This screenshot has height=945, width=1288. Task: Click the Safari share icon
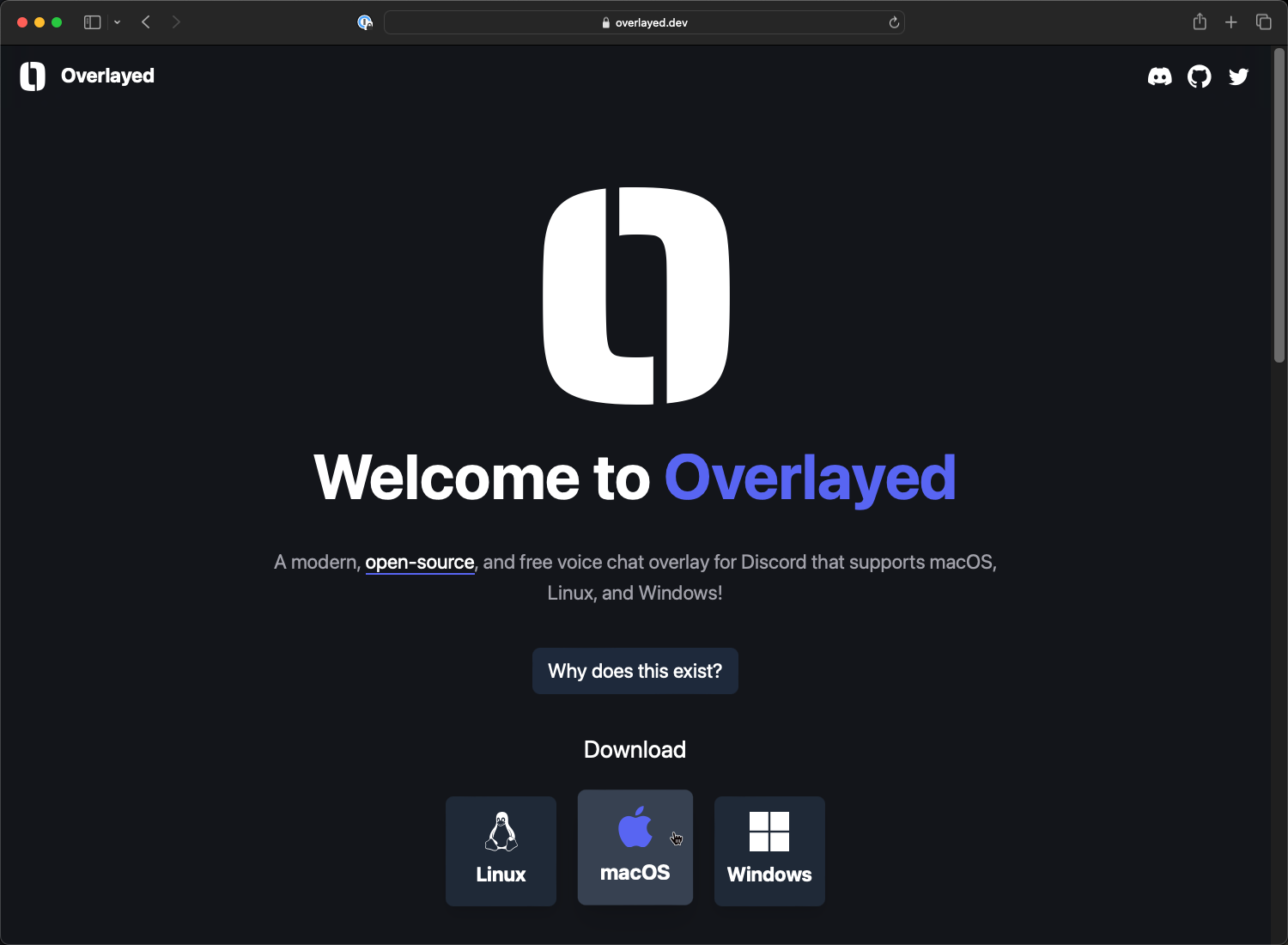(x=1200, y=22)
